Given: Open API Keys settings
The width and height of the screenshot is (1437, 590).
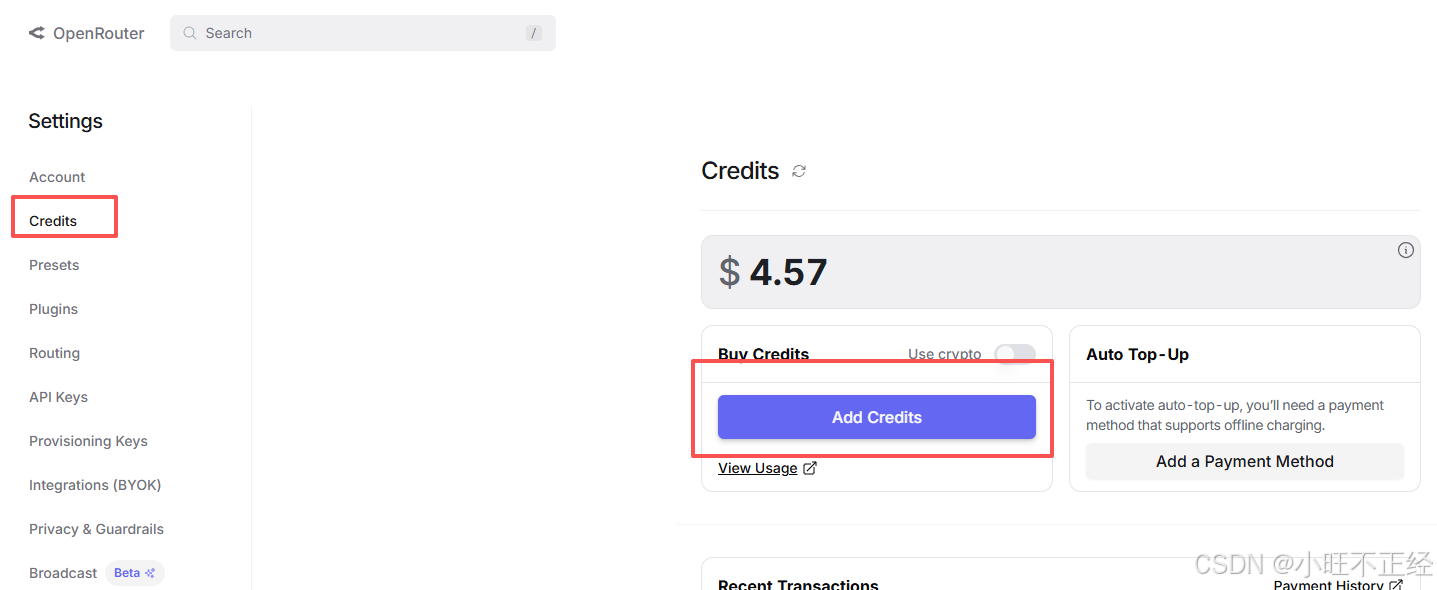Looking at the screenshot, I should [58, 397].
